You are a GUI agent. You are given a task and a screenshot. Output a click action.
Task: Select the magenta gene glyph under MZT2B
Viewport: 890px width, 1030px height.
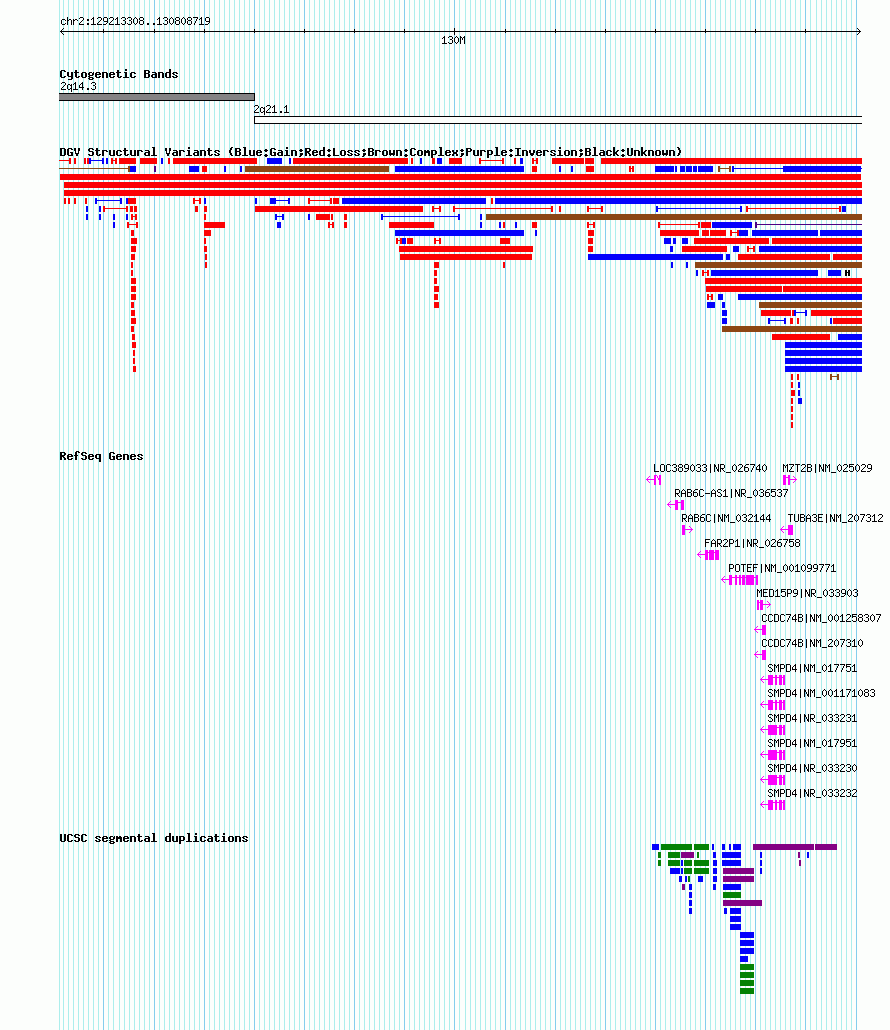click(790, 480)
